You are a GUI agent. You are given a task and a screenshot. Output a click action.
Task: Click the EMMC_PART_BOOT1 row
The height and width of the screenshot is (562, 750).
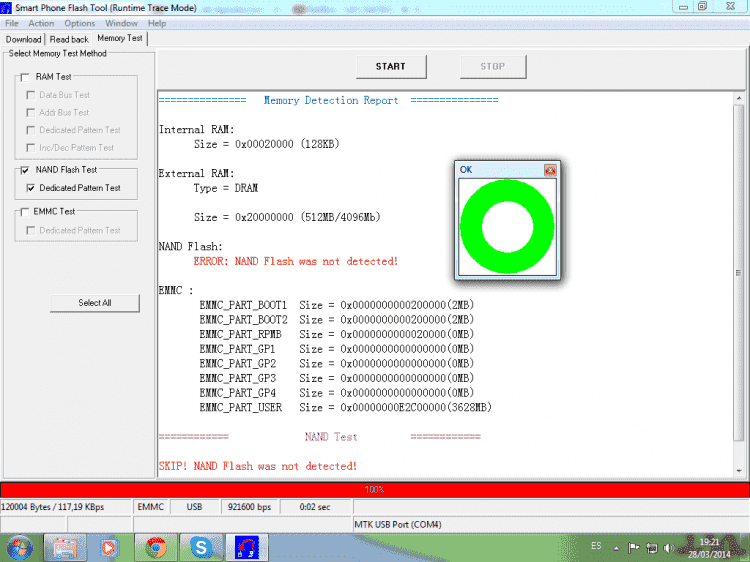pyautogui.click(x=337, y=305)
